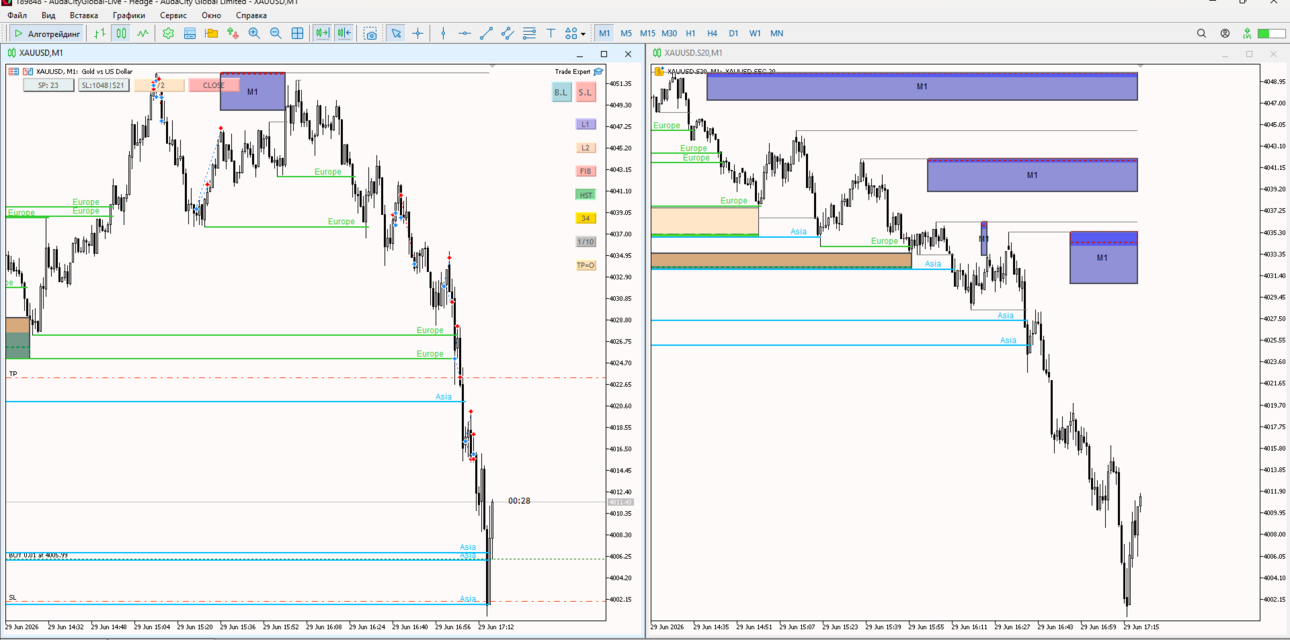1290x640 pixels.
Task: Click the Trade Expert graduation cap icon
Action: pos(599,71)
